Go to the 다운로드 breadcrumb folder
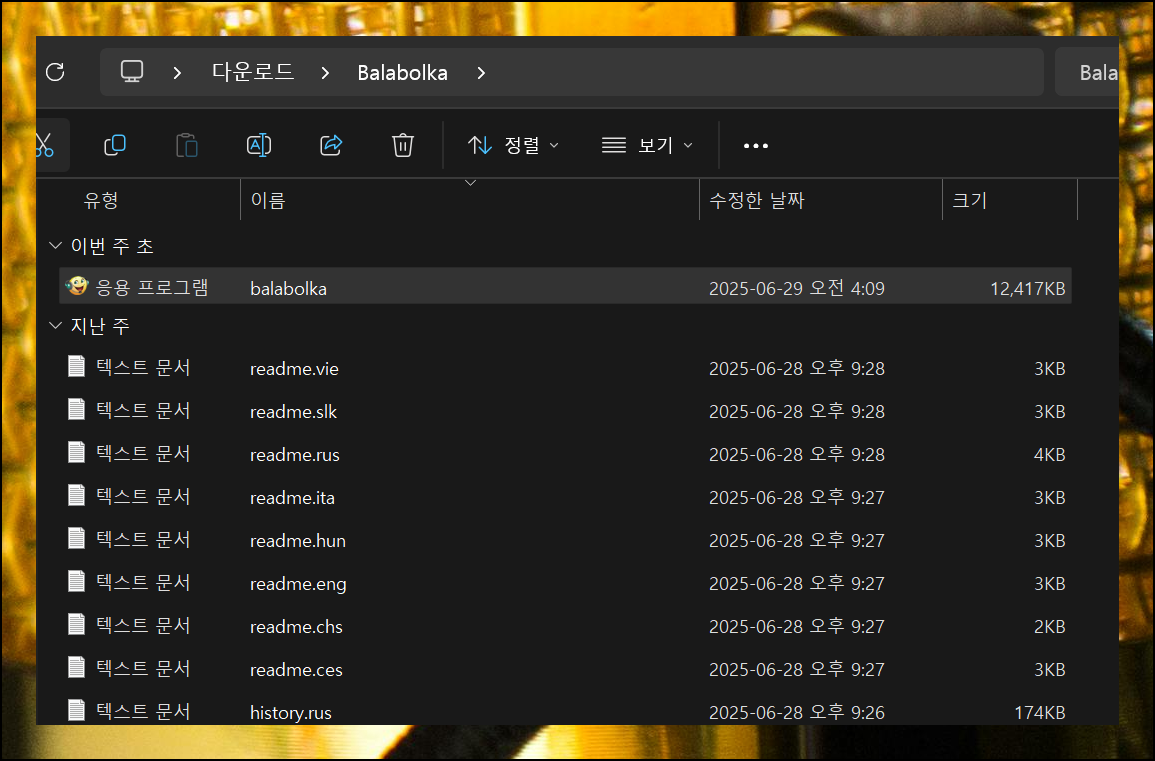The image size is (1155, 761). click(253, 71)
